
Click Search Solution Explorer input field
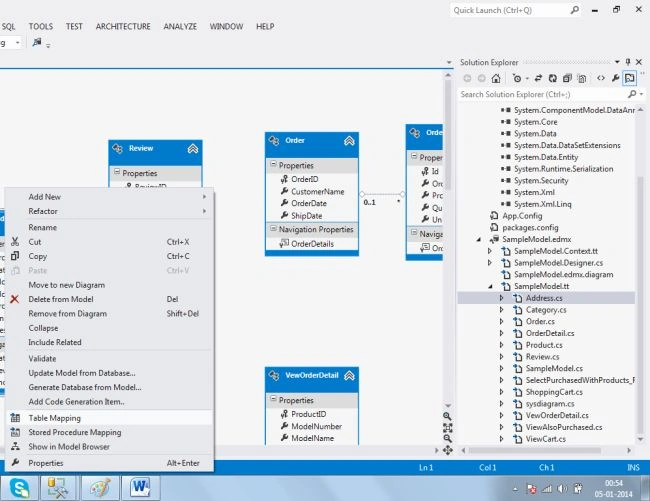point(543,94)
